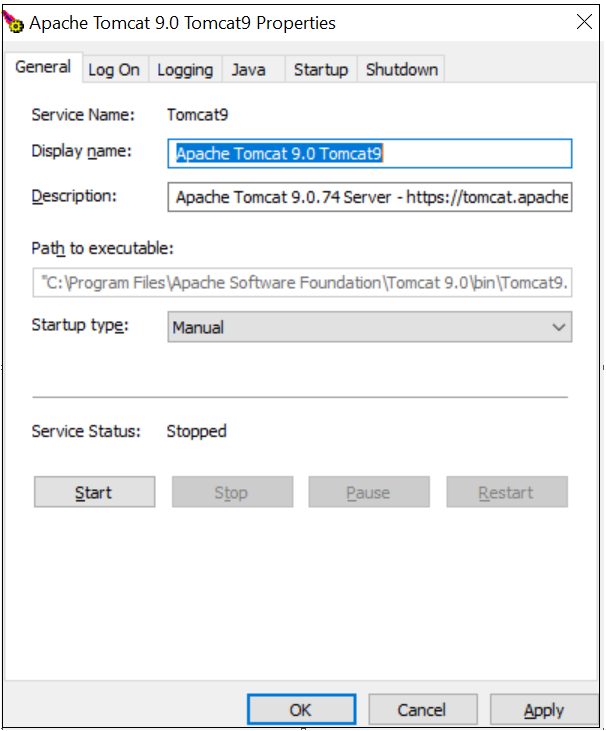Click the window title bar text
Screen dimensions: 606x731
pyautogui.click(x=182, y=22)
